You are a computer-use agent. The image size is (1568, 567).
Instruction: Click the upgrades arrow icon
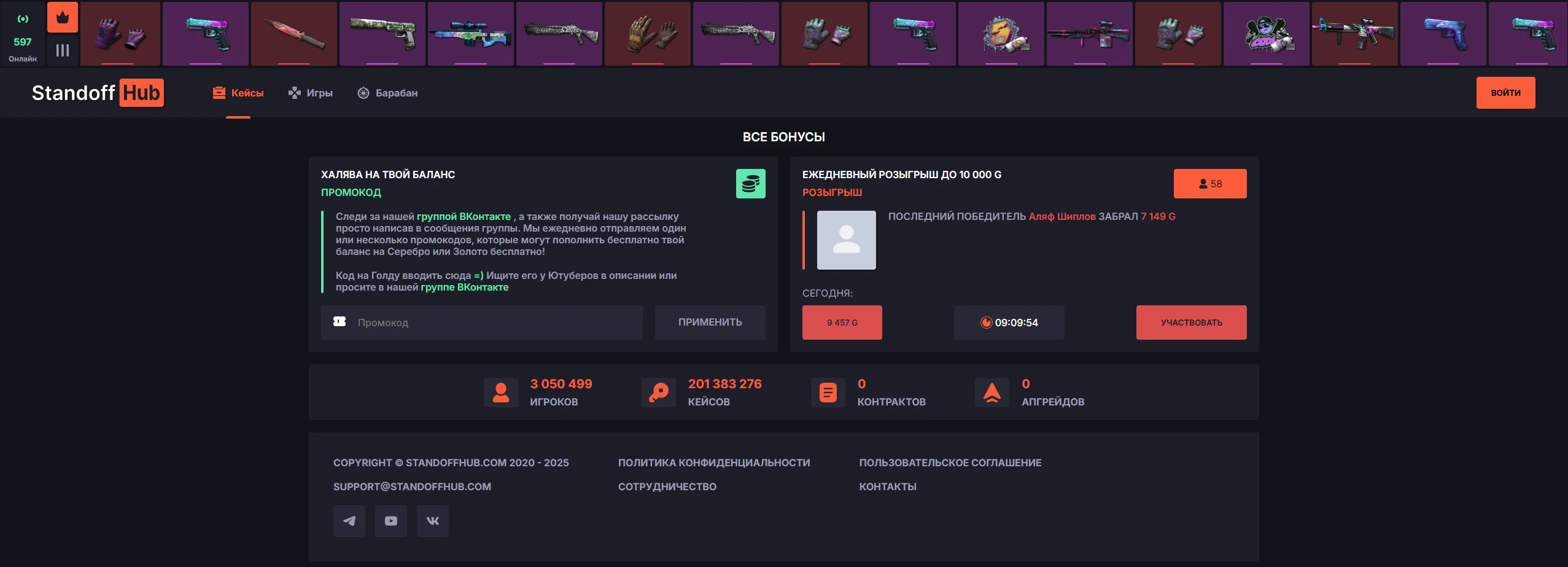992,393
